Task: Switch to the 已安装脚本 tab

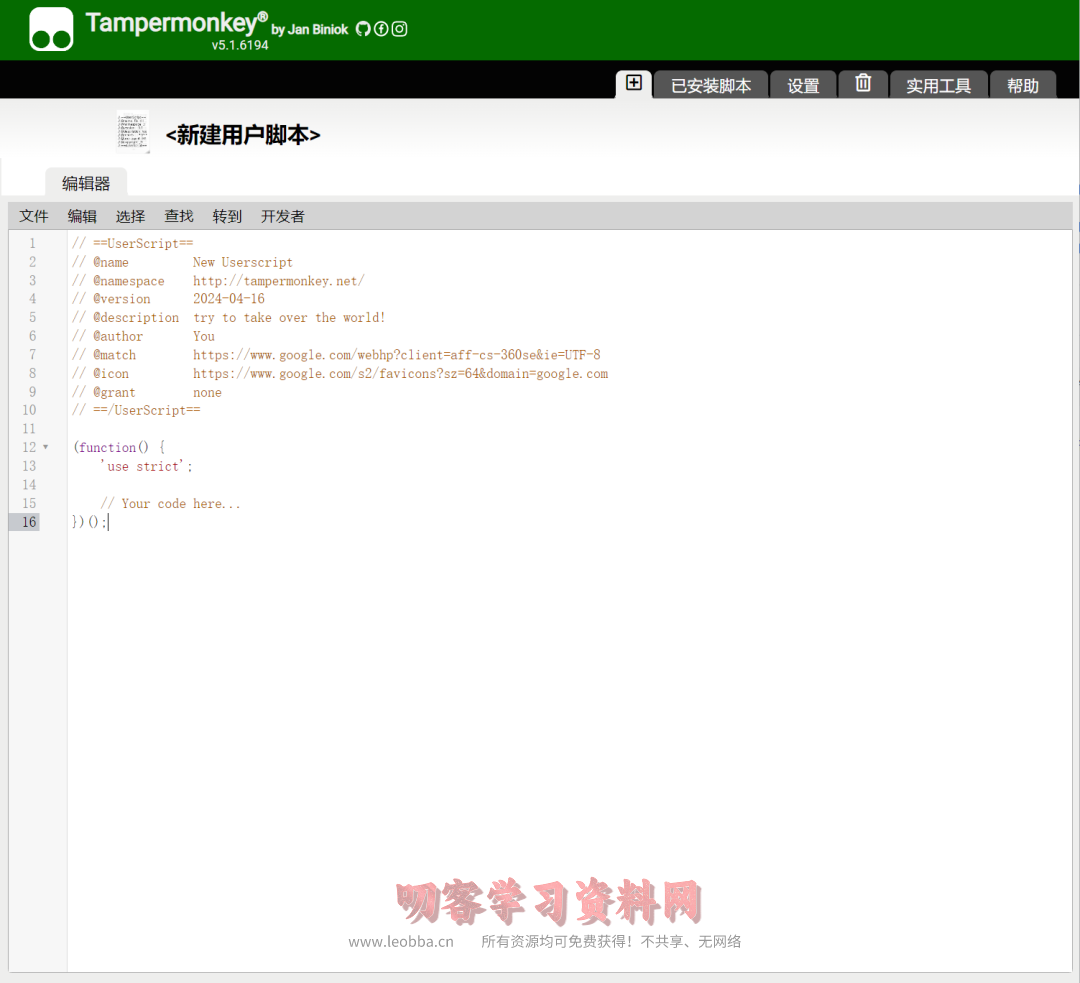Action: [x=710, y=86]
